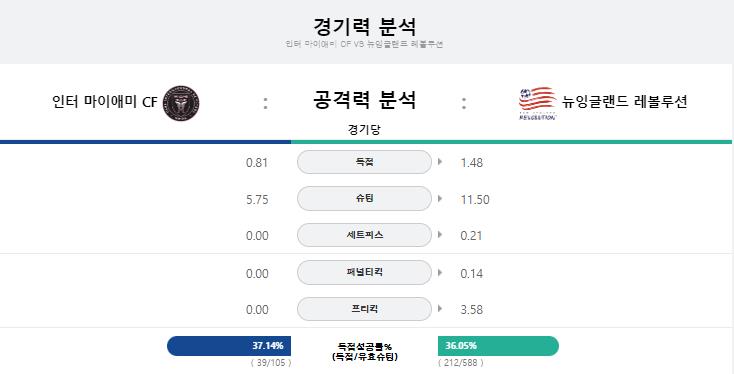Click the green 36.05% success rate bar
This screenshot has width=734, height=374.
coord(499,346)
